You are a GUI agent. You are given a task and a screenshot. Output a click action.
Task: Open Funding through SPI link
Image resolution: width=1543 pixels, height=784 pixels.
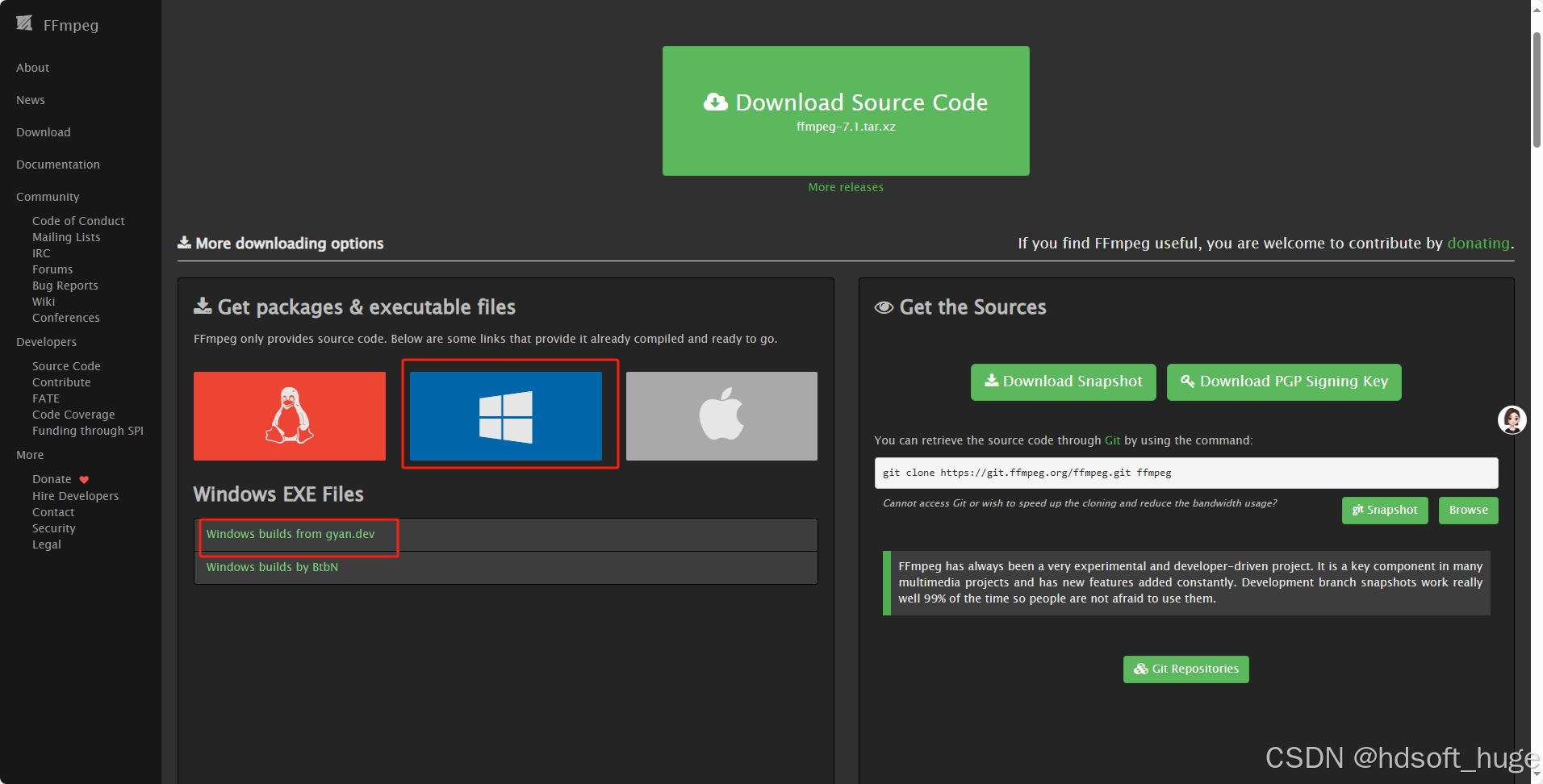tap(88, 431)
